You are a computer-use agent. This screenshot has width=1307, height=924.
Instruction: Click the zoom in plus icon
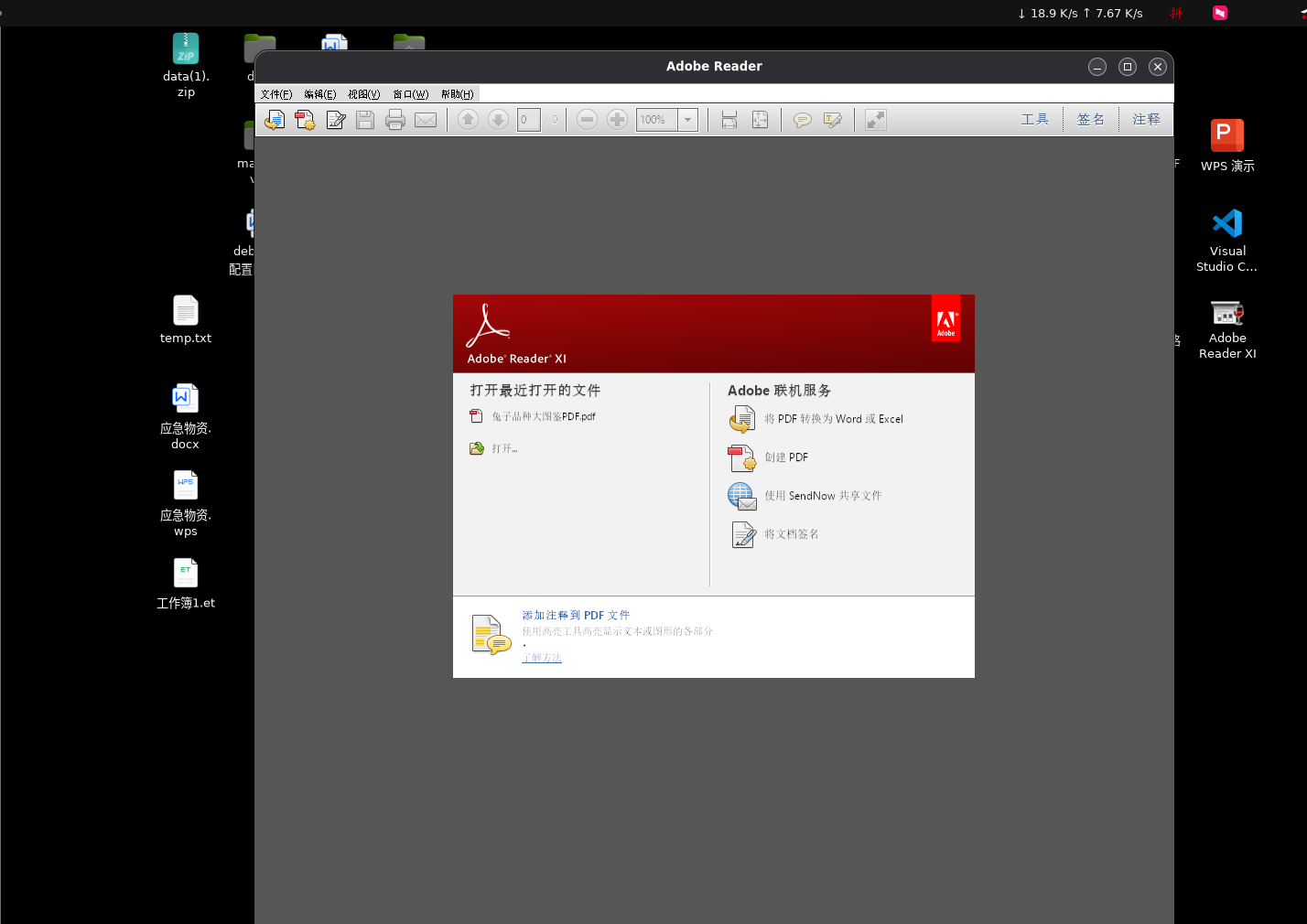pos(618,120)
